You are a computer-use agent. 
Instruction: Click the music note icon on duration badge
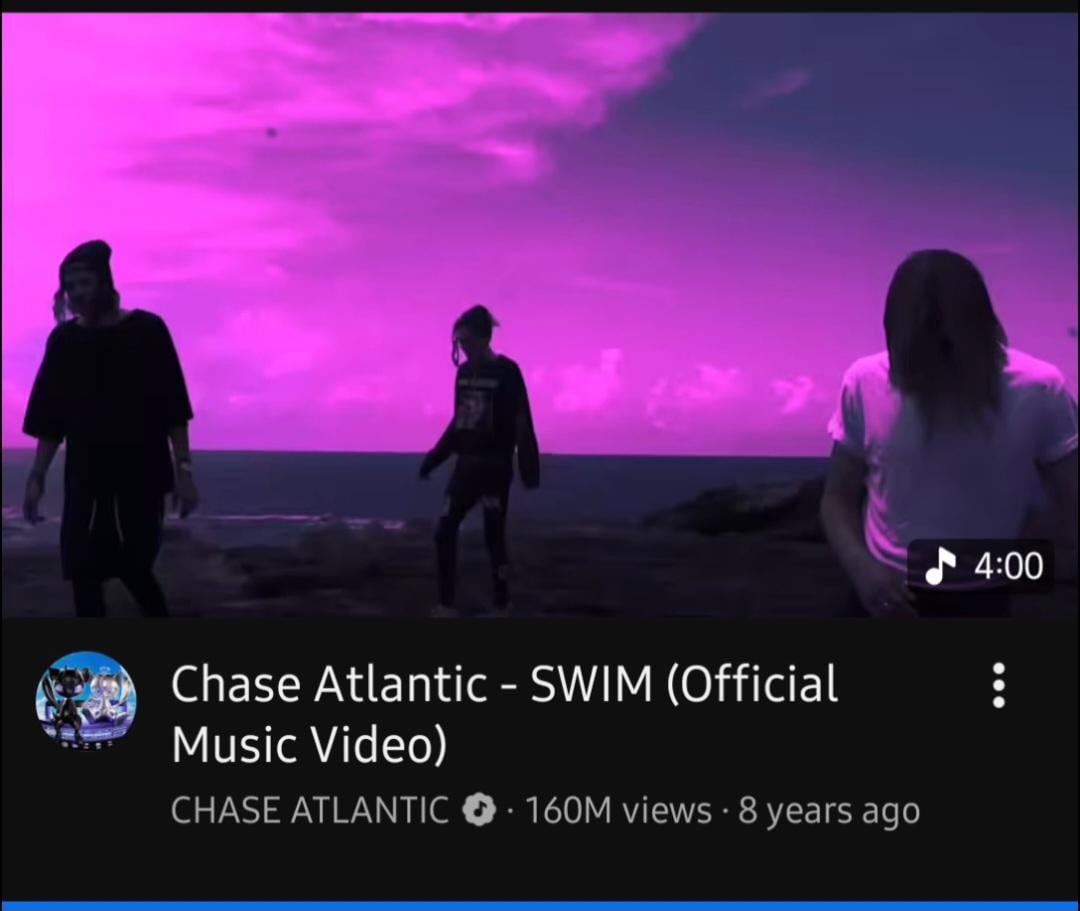pos(940,567)
